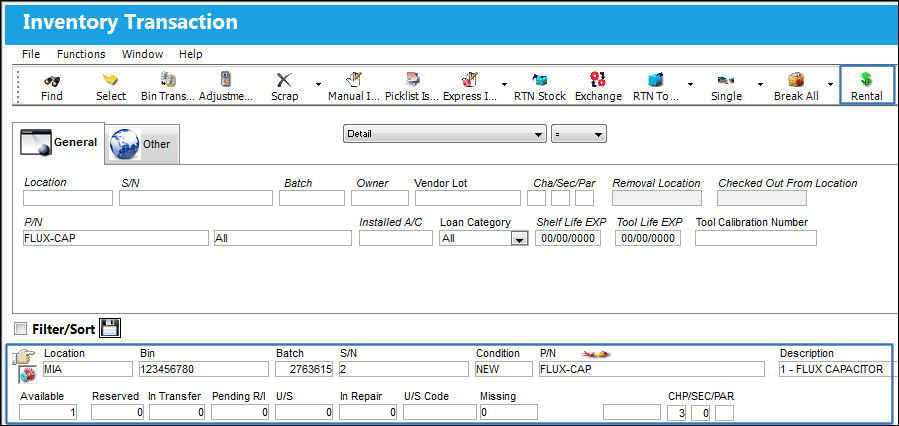
Task: Click the Location field showing MIA
Action: [x=88, y=369]
